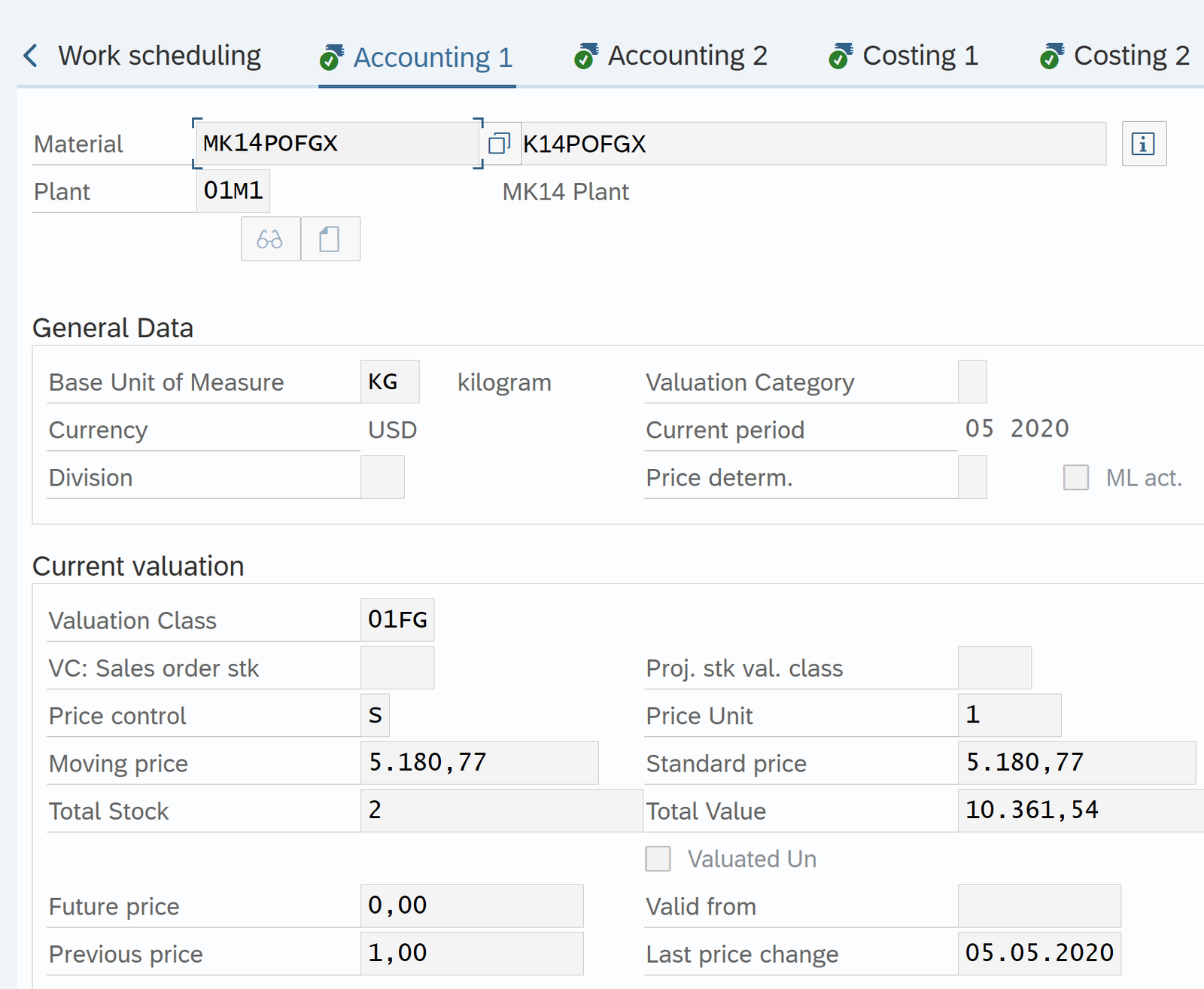The height and width of the screenshot is (989, 1204).
Task: Click the Material number input field
Action: (337, 143)
